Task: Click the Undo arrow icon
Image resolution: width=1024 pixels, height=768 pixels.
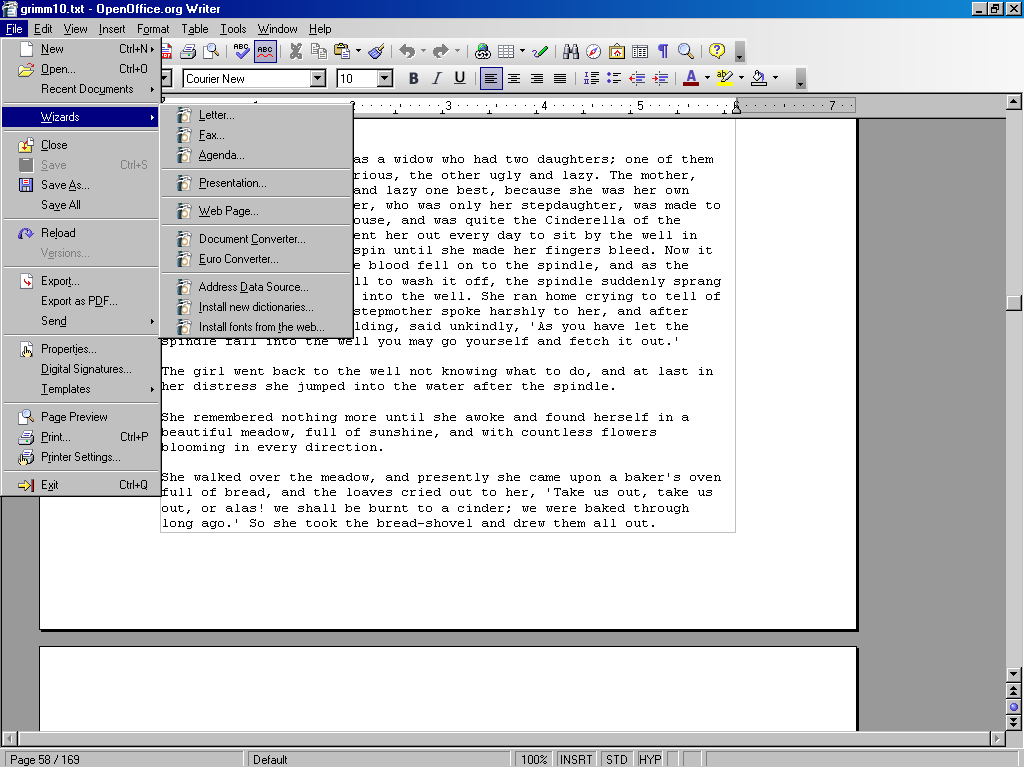Action: coord(408,51)
